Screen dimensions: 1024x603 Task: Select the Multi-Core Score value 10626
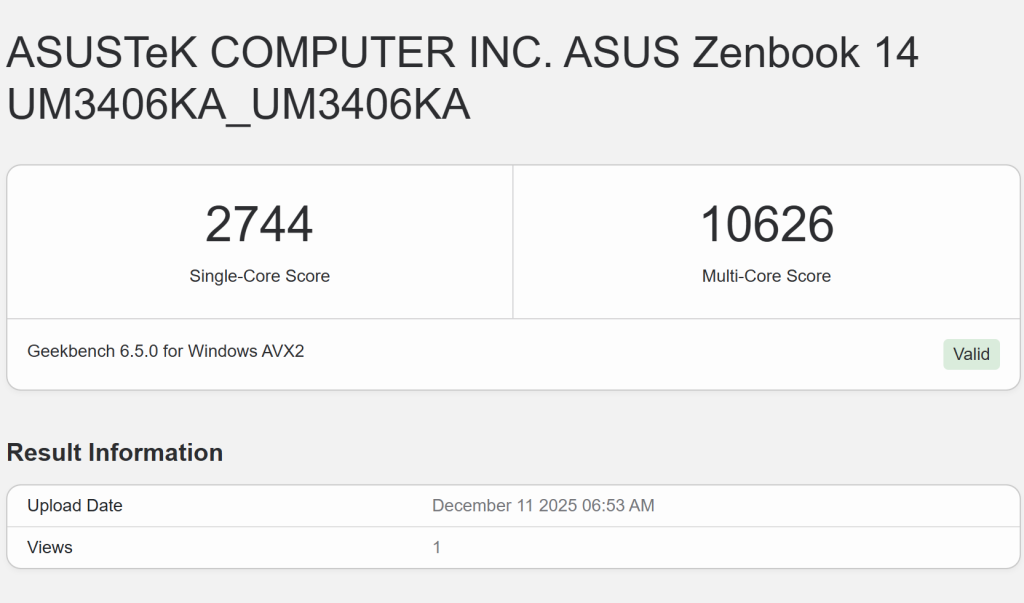click(766, 223)
